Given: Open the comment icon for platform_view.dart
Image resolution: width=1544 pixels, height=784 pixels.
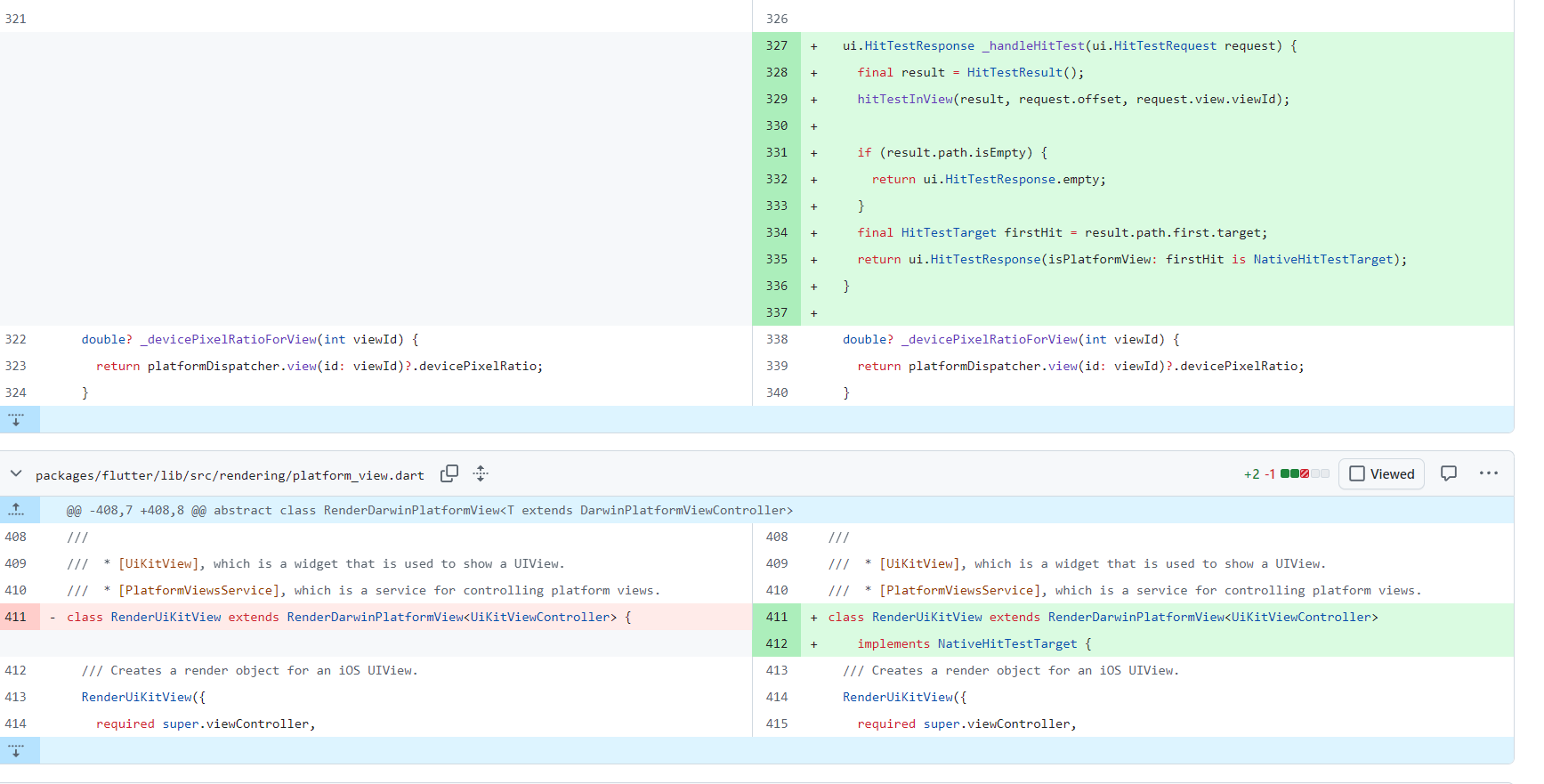Looking at the screenshot, I should pyautogui.click(x=1449, y=474).
